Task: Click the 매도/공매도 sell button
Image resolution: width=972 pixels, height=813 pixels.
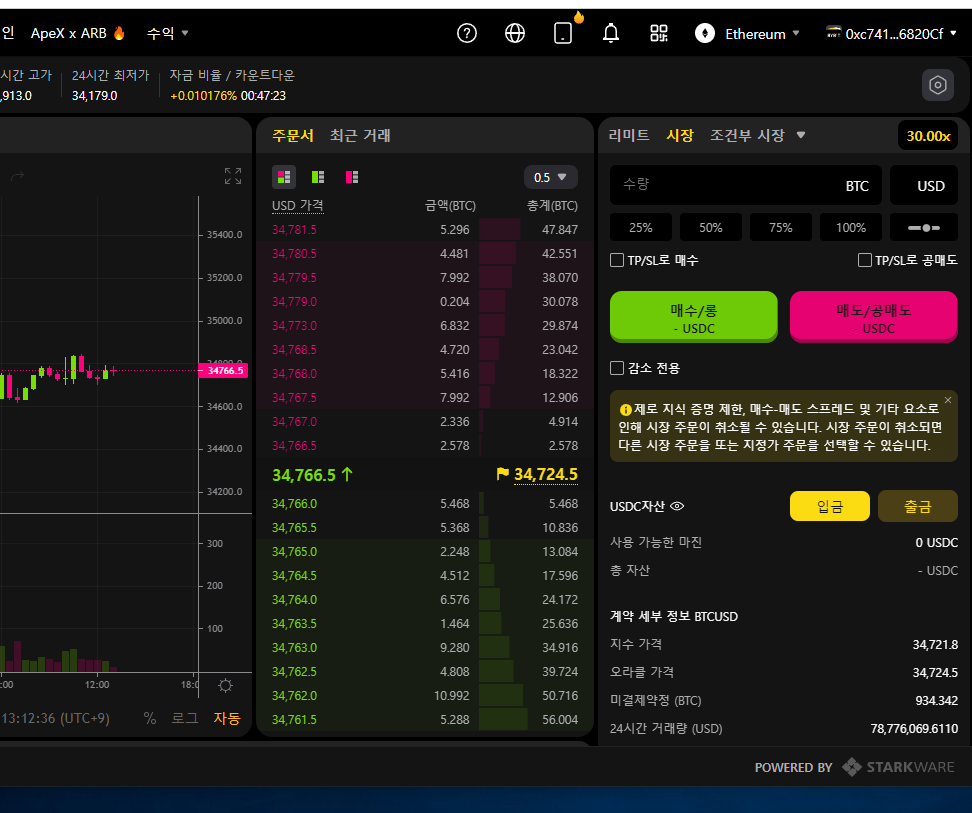Action: 873,316
